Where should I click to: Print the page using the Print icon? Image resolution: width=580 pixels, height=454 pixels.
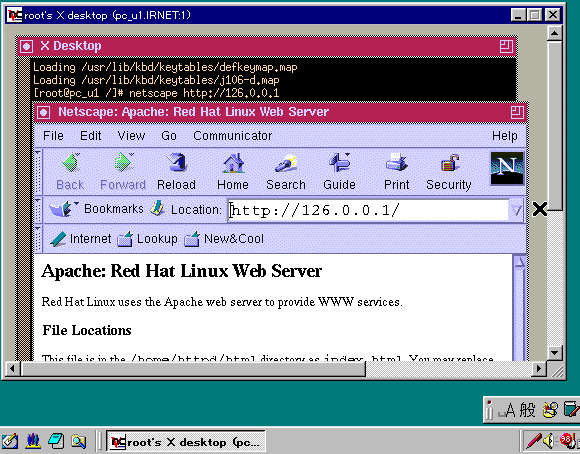pyautogui.click(x=397, y=172)
